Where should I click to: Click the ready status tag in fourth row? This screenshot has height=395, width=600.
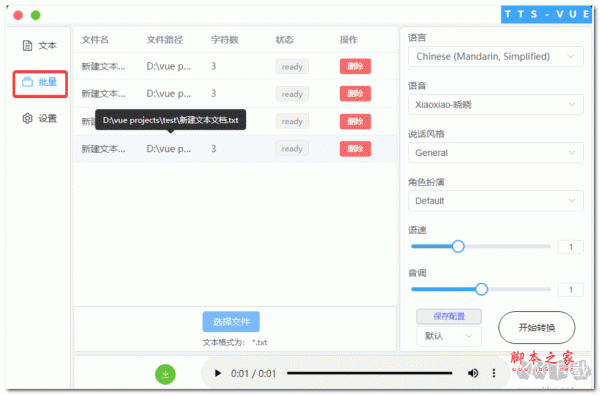click(x=292, y=149)
